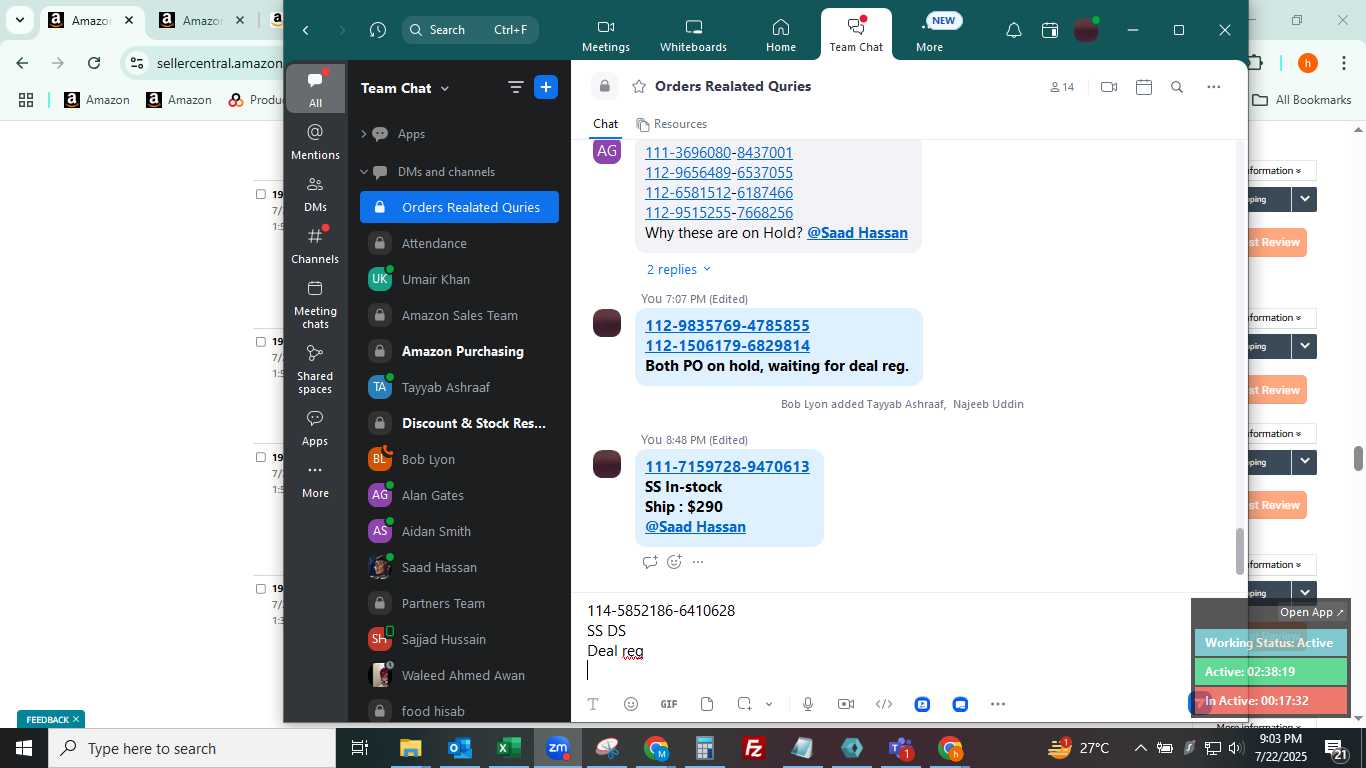Open chat with Umair Khan

pyautogui.click(x=459, y=279)
